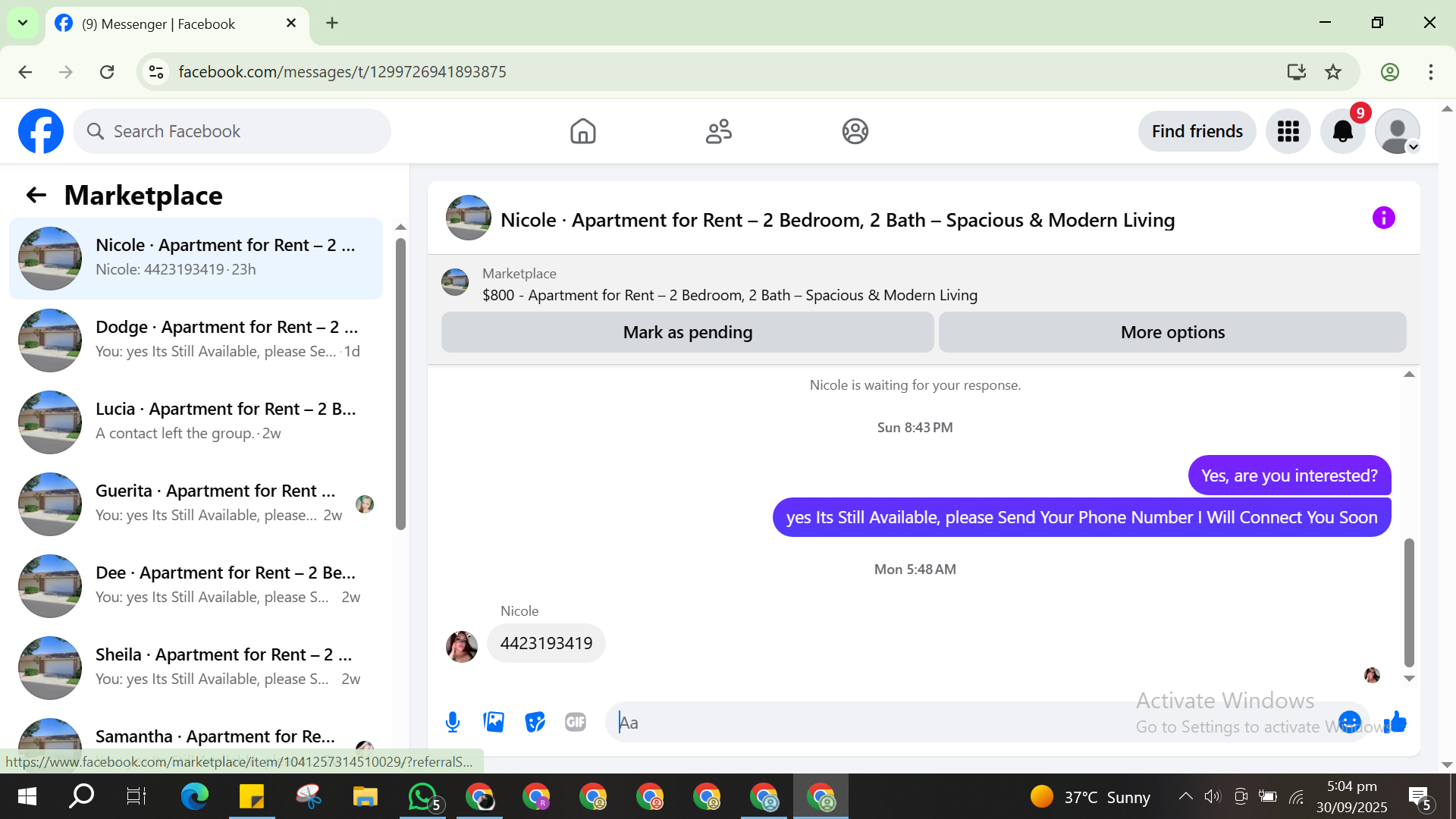Click Mark as pending button
The height and width of the screenshot is (819, 1456).
(x=687, y=332)
